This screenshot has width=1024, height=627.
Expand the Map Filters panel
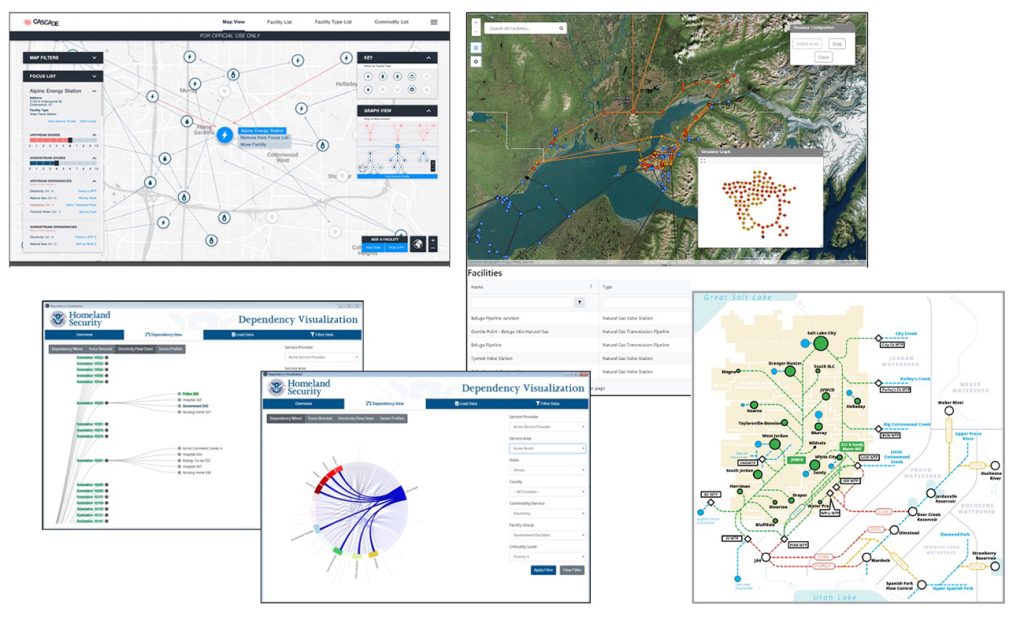pyautogui.click(x=94, y=57)
